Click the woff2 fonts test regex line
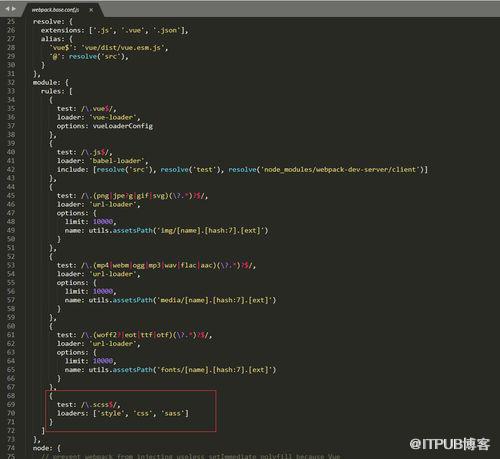The image size is (500, 459). point(134,335)
